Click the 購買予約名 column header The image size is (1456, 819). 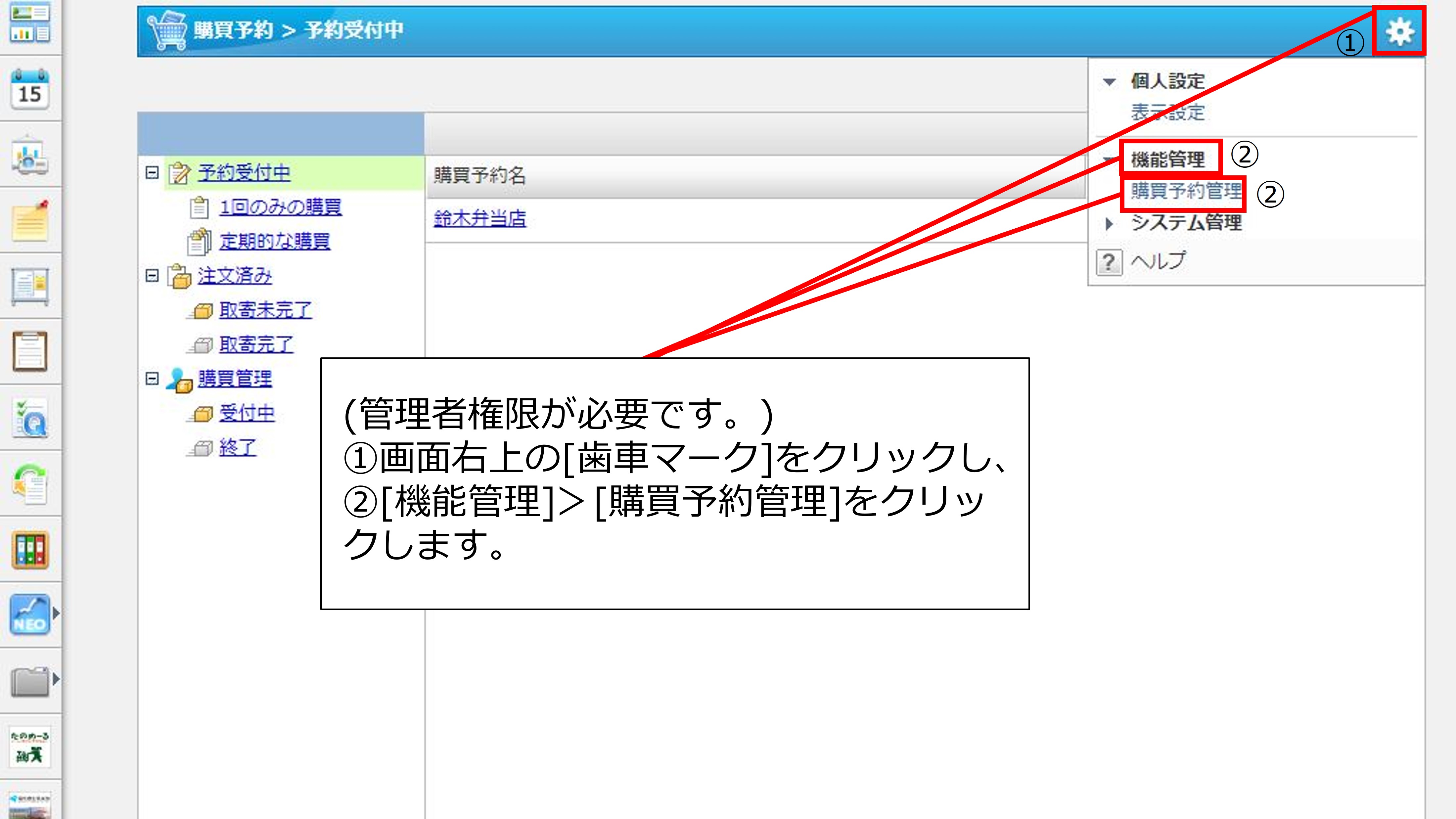[479, 176]
